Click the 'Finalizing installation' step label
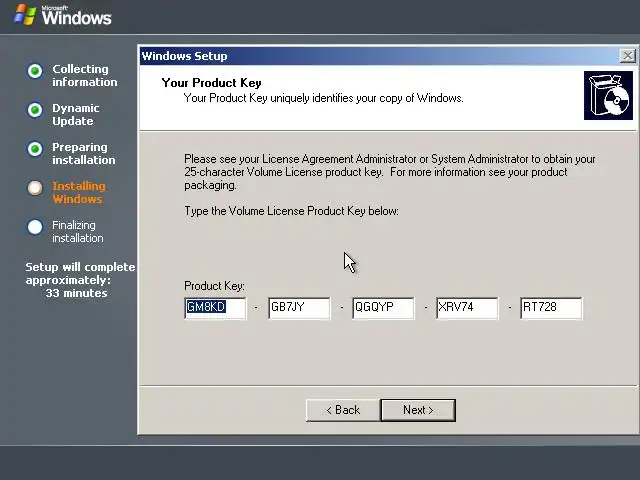 [x=78, y=231]
